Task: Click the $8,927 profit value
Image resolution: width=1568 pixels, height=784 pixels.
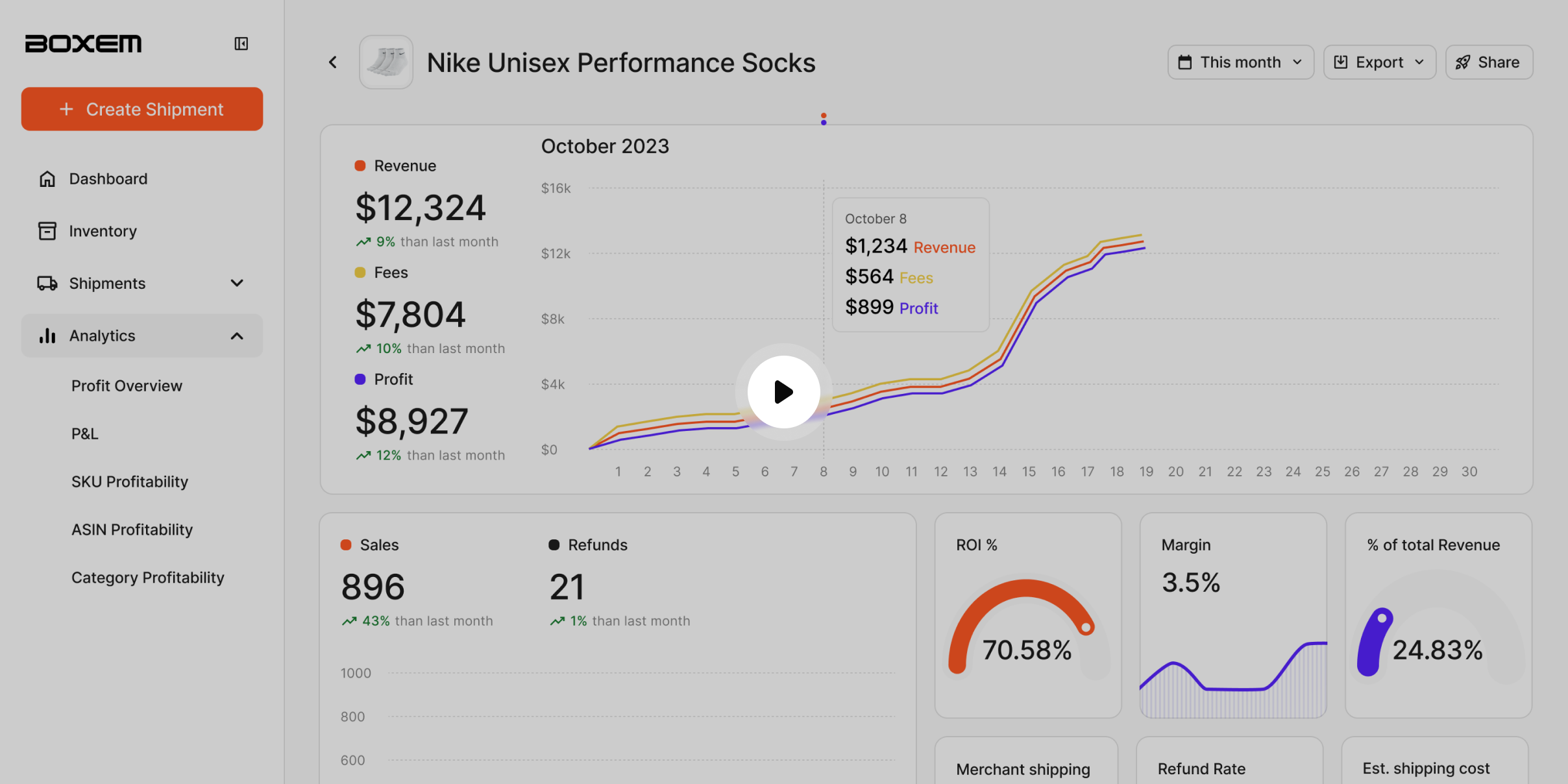Action: pos(411,421)
